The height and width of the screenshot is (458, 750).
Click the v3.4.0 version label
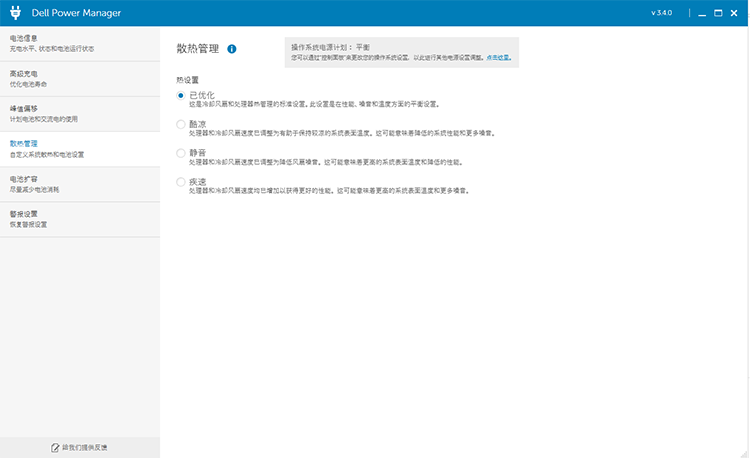[x=662, y=13]
